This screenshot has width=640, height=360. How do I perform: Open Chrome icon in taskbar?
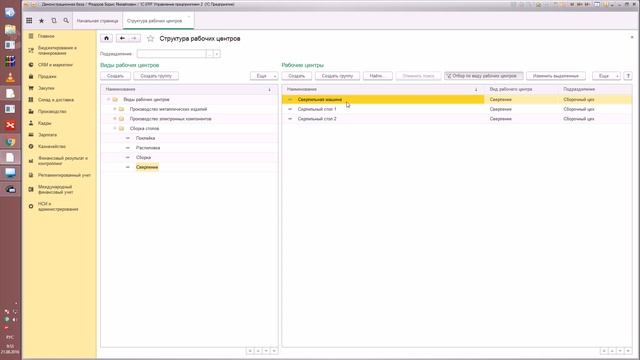[10, 142]
